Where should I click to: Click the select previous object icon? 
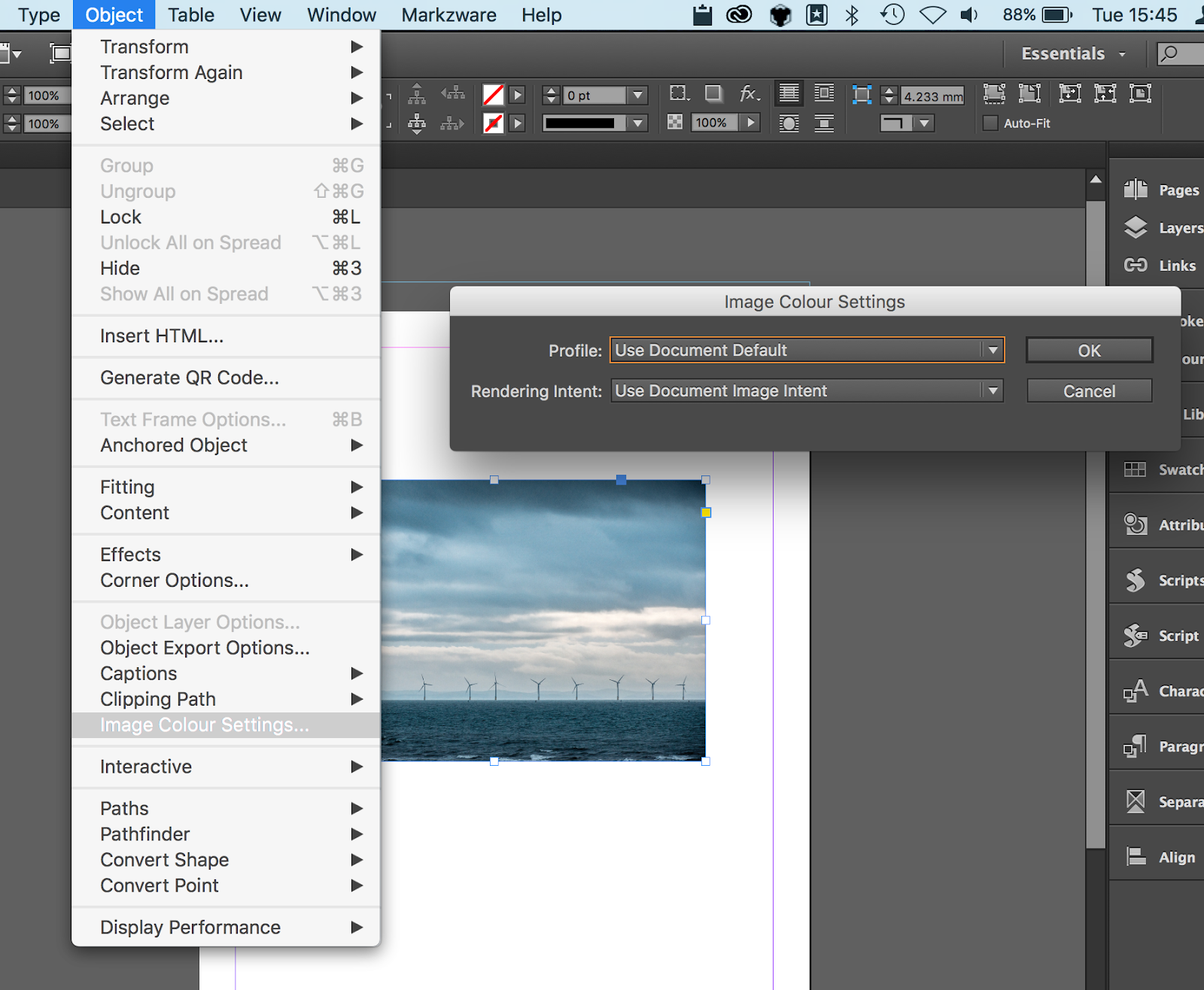(x=453, y=93)
